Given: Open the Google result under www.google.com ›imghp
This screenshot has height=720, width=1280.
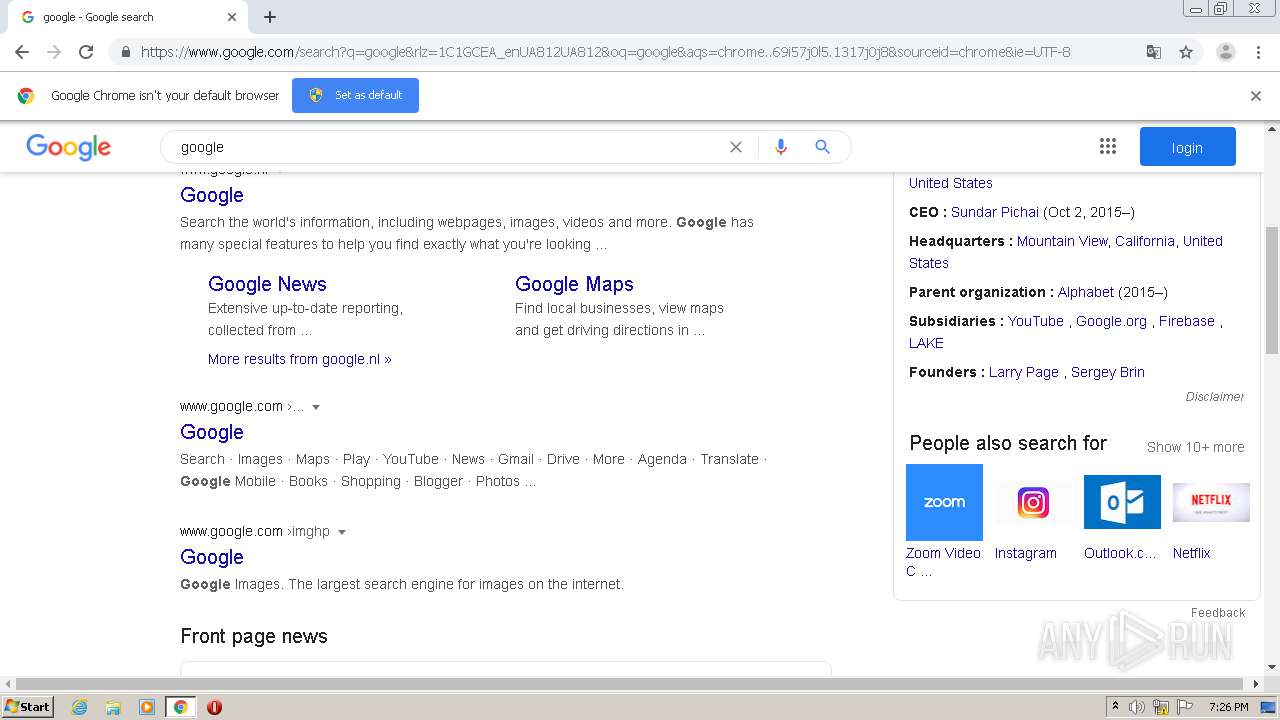Looking at the screenshot, I should point(212,557).
